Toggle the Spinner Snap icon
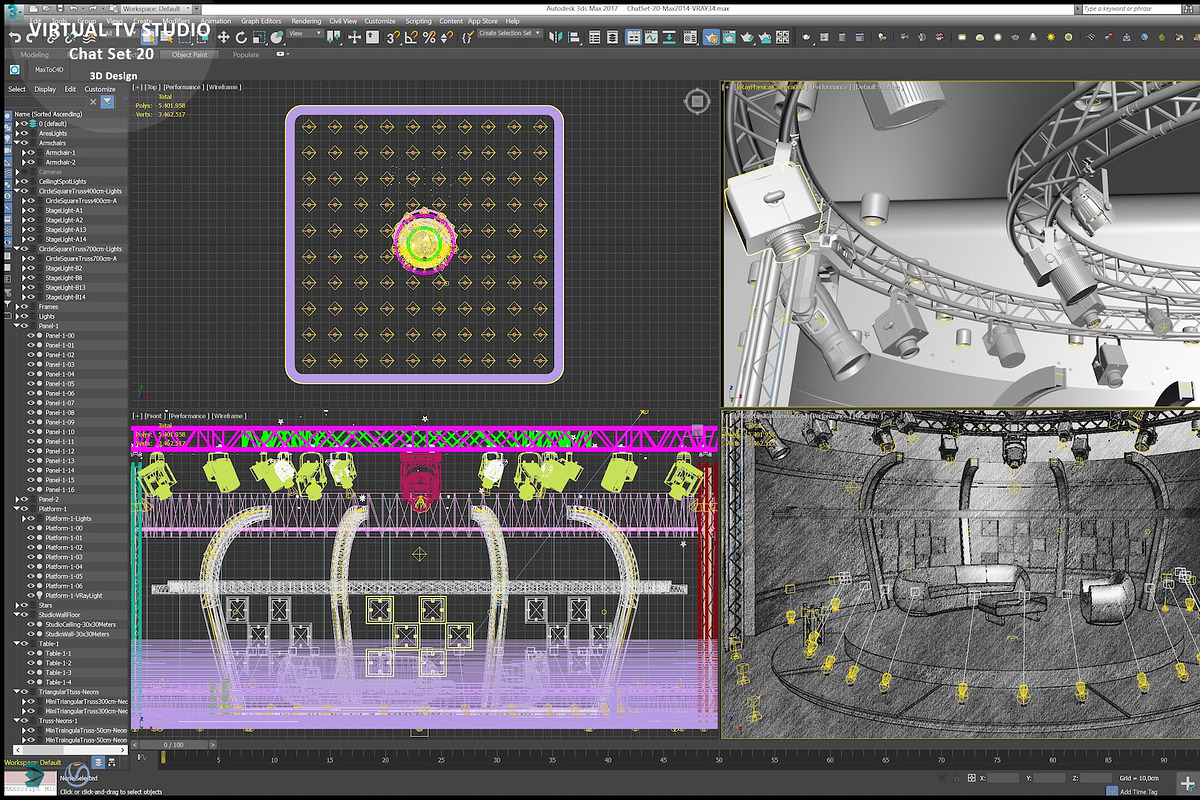This screenshot has height=800, width=1200. 447,37
